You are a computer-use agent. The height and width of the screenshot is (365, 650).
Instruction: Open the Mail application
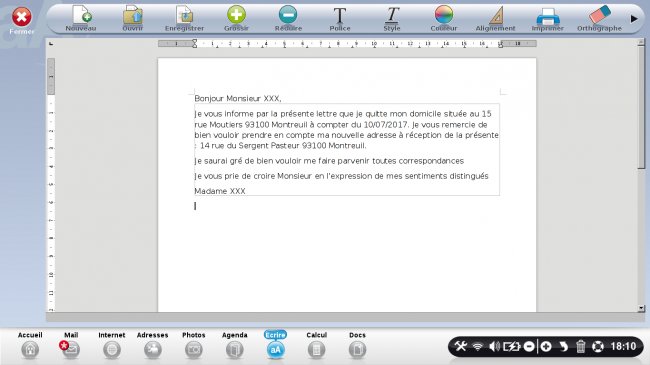click(70, 345)
